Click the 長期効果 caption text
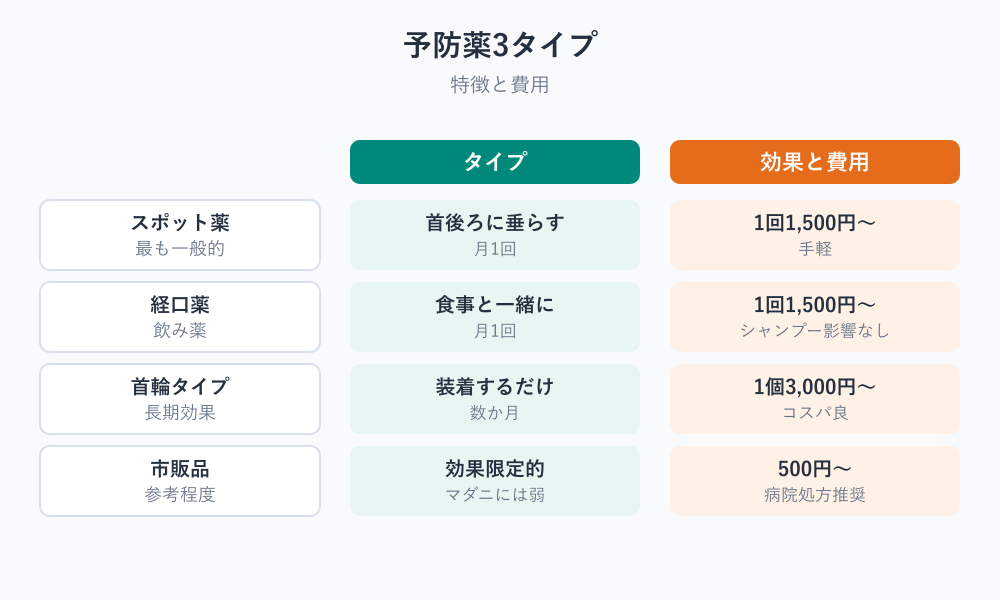This screenshot has height=600, width=1000. pos(180,413)
